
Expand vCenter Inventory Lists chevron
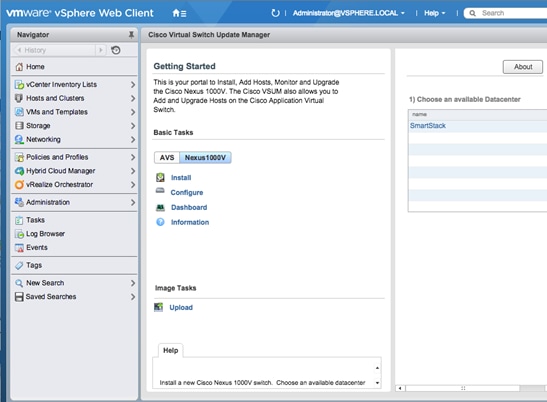(x=133, y=84)
